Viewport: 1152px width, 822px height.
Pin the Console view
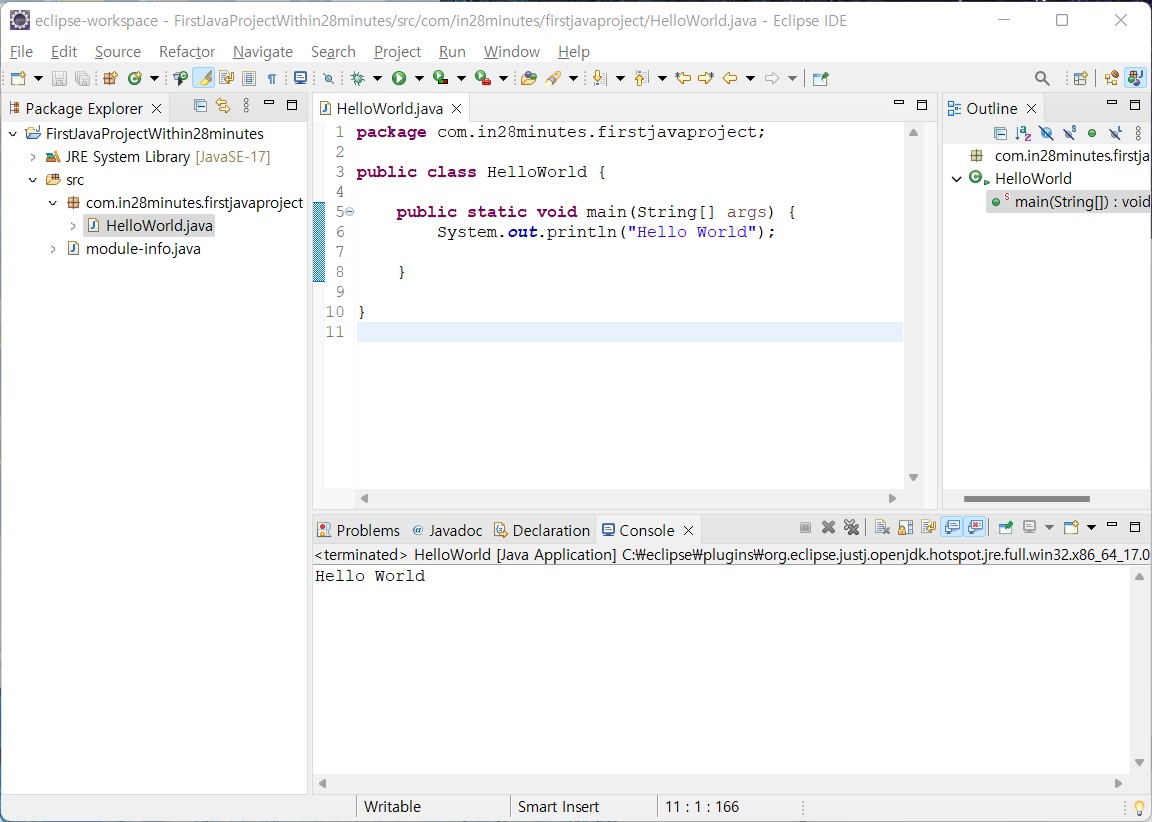point(1006,528)
